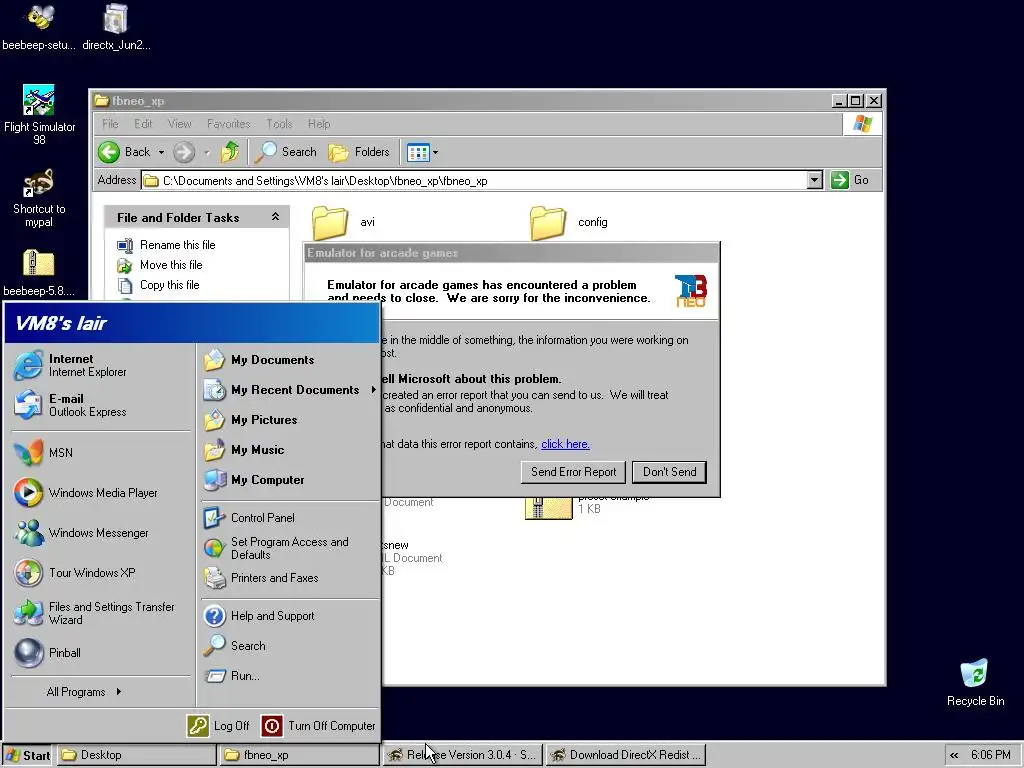Expand All Programs menu
The image size is (1024, 768).
click(84, 692)
